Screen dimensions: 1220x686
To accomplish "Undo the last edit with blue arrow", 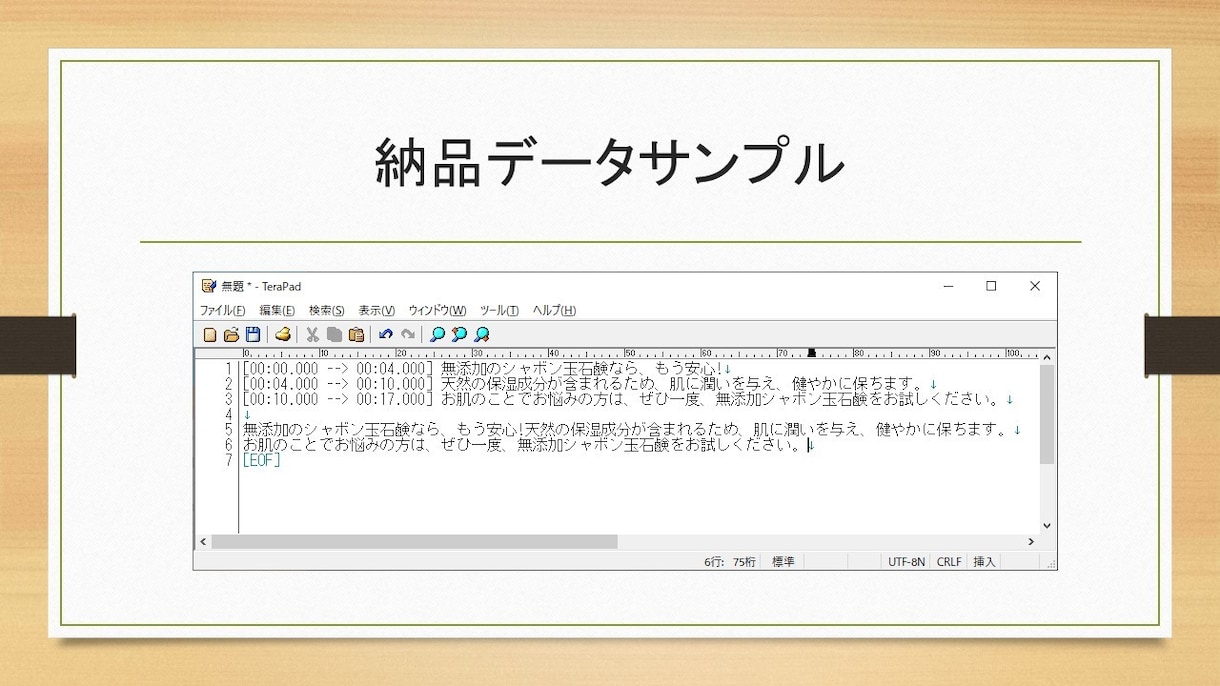I will coord(385,335).
